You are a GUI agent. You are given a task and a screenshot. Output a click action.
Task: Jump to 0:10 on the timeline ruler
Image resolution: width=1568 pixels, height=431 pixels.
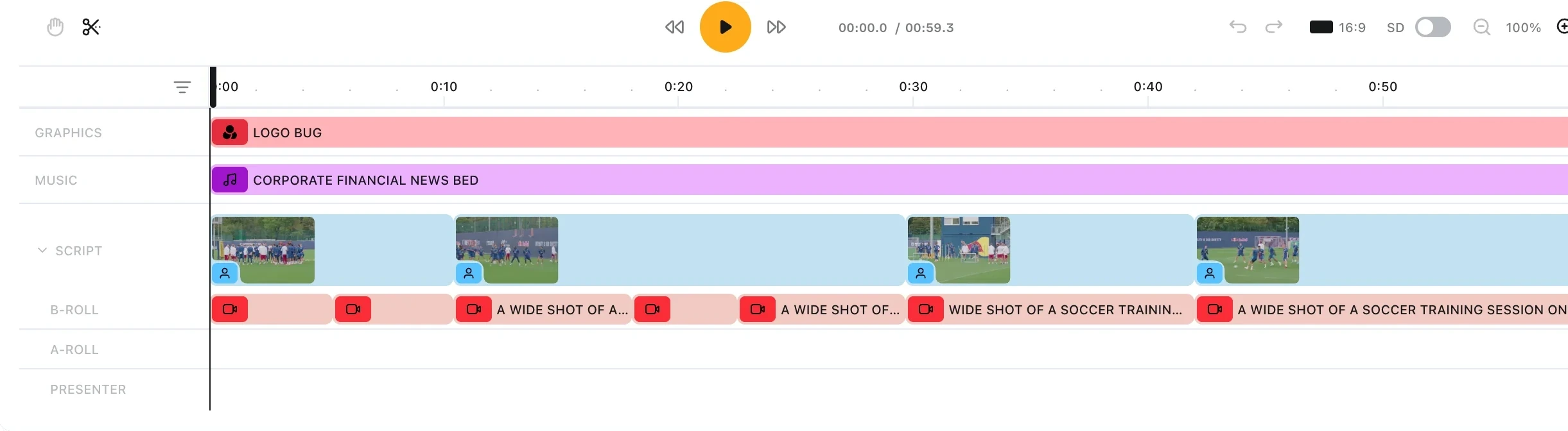[444, 87]
